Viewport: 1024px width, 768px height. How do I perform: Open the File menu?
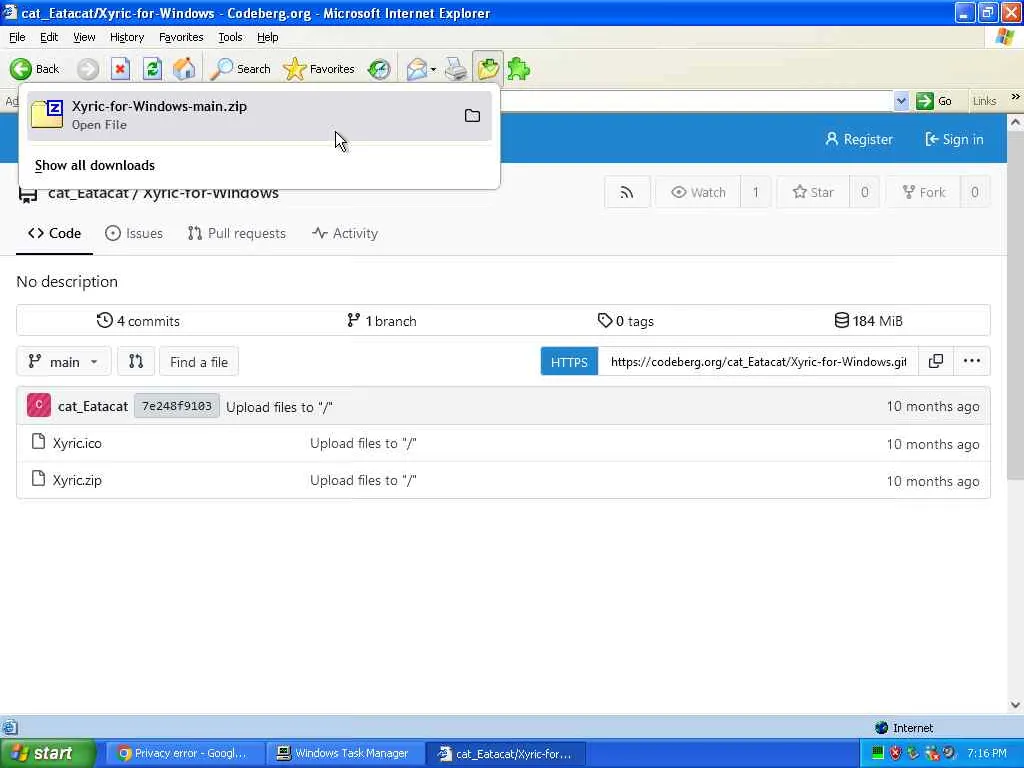pos(17,37)
